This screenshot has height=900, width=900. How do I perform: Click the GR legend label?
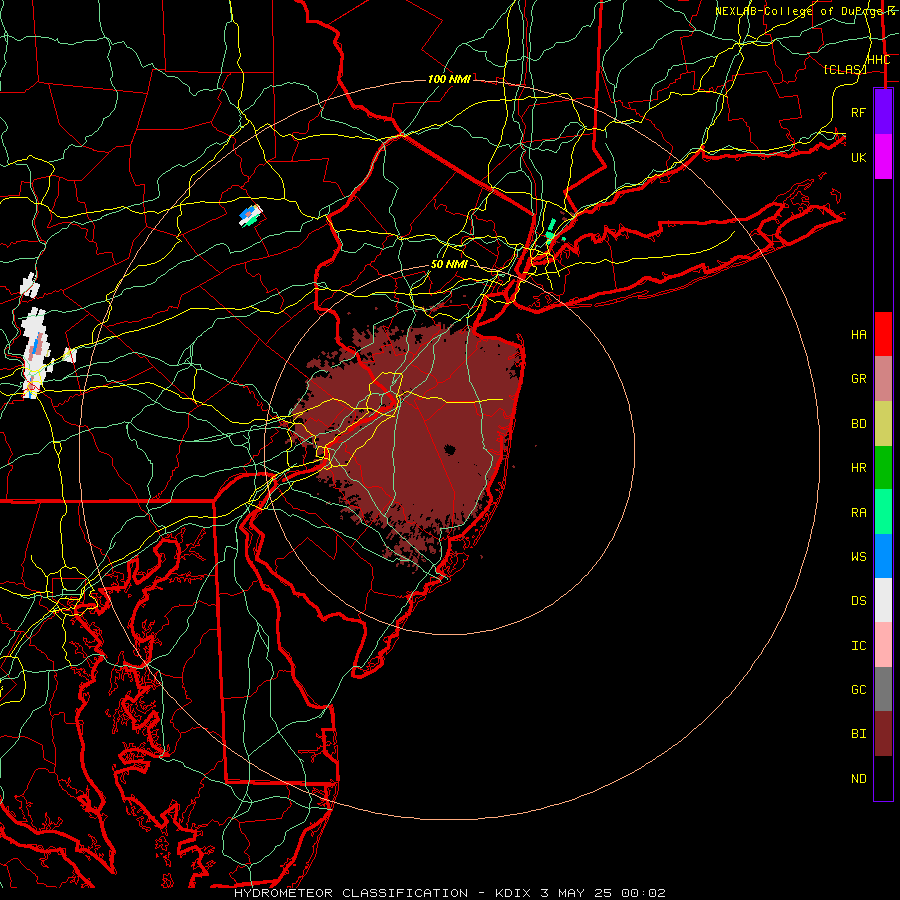(x=859, y=379)
